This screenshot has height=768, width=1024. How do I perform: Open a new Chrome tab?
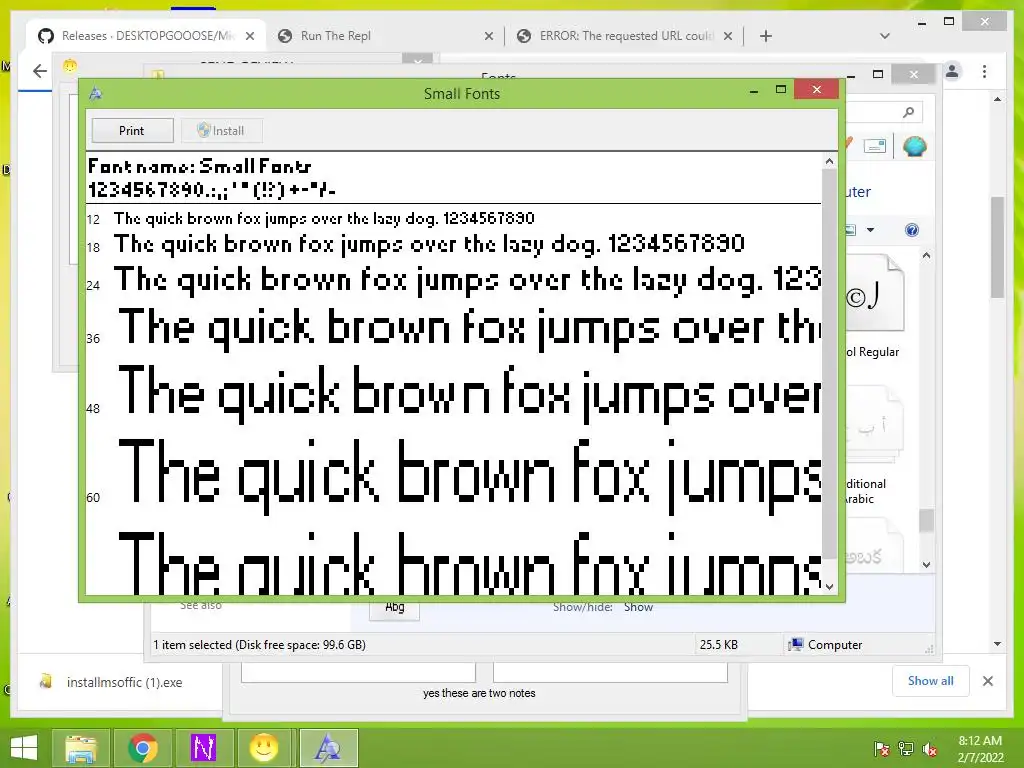tap(766, 36)
